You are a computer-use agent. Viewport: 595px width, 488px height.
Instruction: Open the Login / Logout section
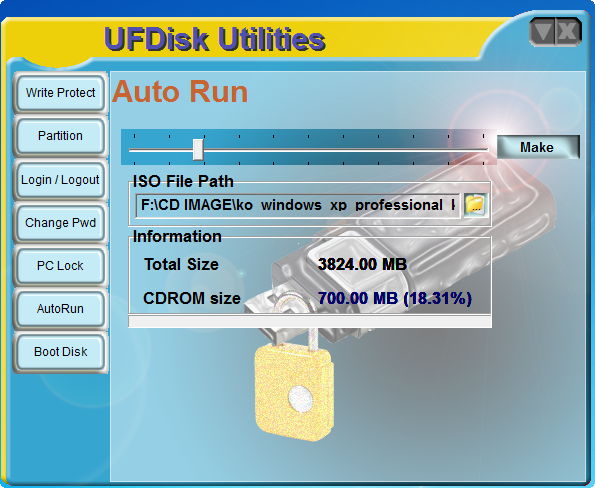[60, 179]
